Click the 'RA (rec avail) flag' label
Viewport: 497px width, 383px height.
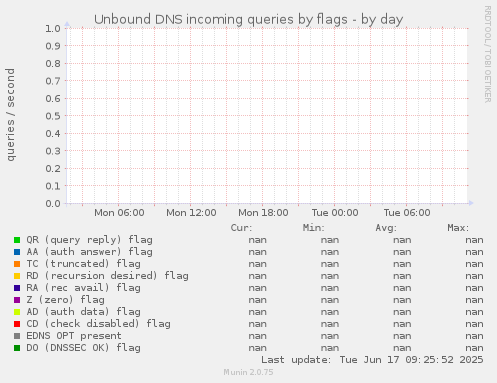pos(83,288)
